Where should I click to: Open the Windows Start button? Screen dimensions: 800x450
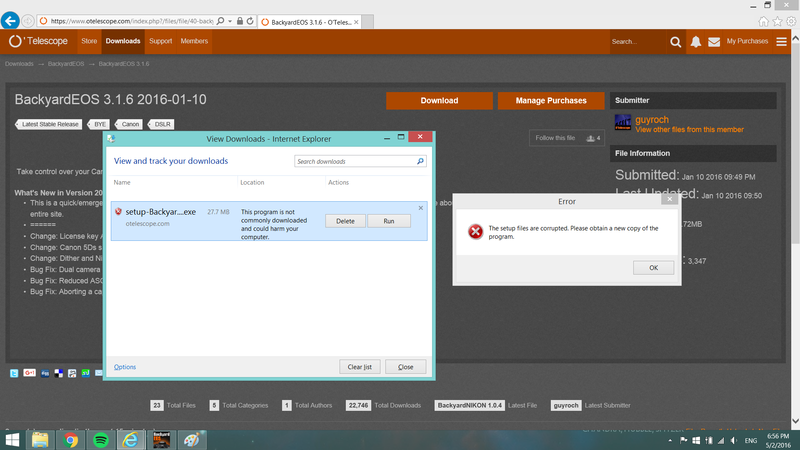12,440
